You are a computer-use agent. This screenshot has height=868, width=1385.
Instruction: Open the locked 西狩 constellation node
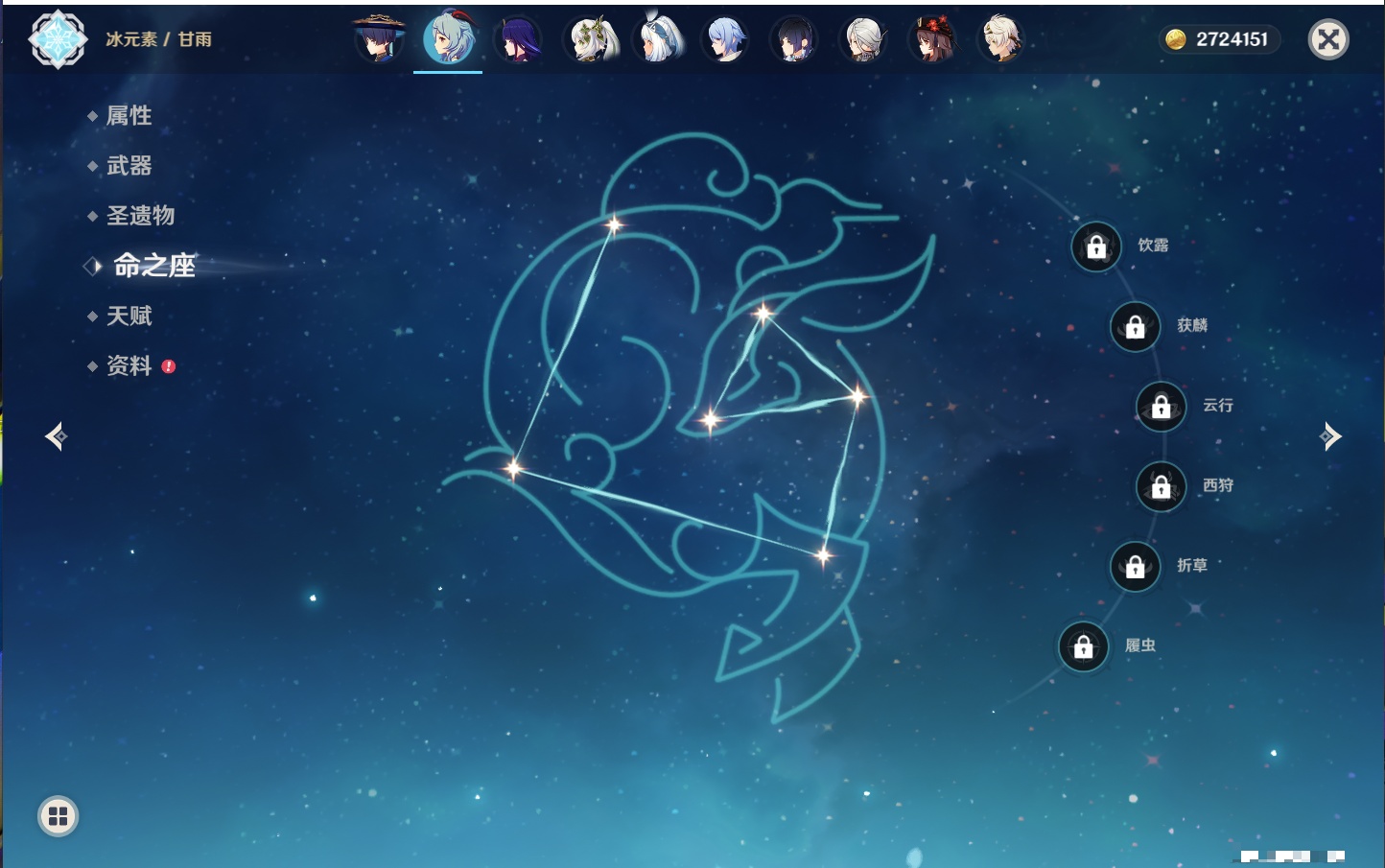coord(1162,487)
